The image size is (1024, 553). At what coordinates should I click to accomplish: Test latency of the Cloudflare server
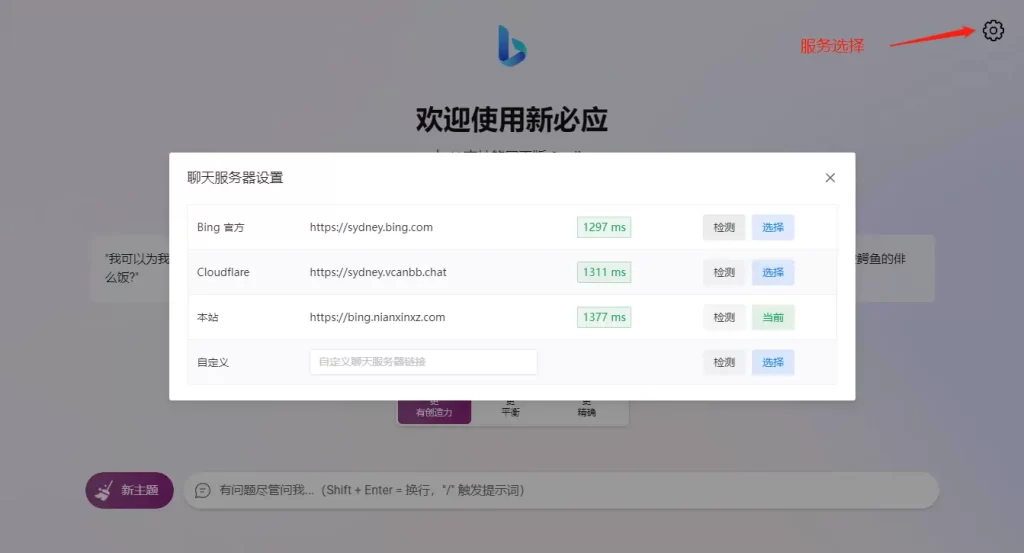(724, 272)
